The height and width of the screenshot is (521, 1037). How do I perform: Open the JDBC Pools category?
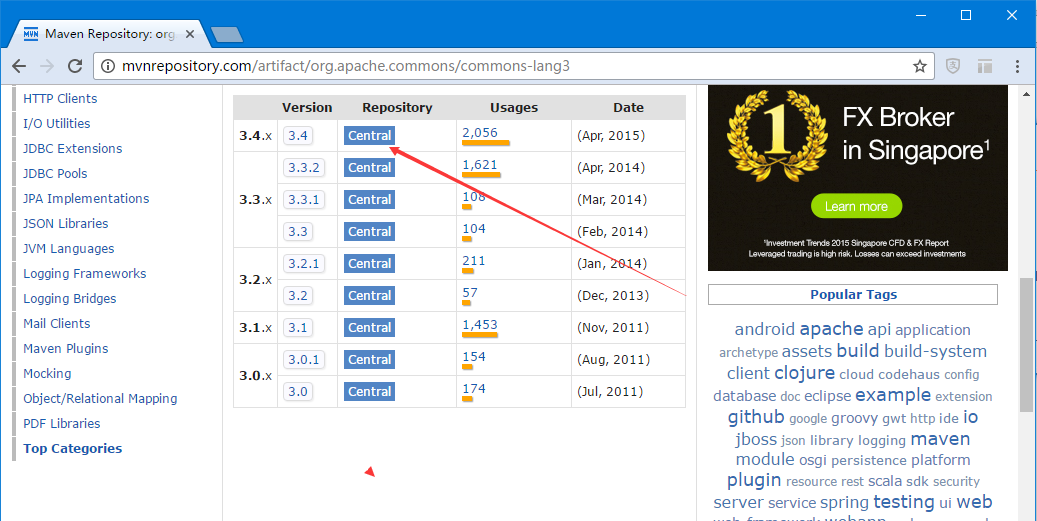pyautogui.click(x=56, y=174)
